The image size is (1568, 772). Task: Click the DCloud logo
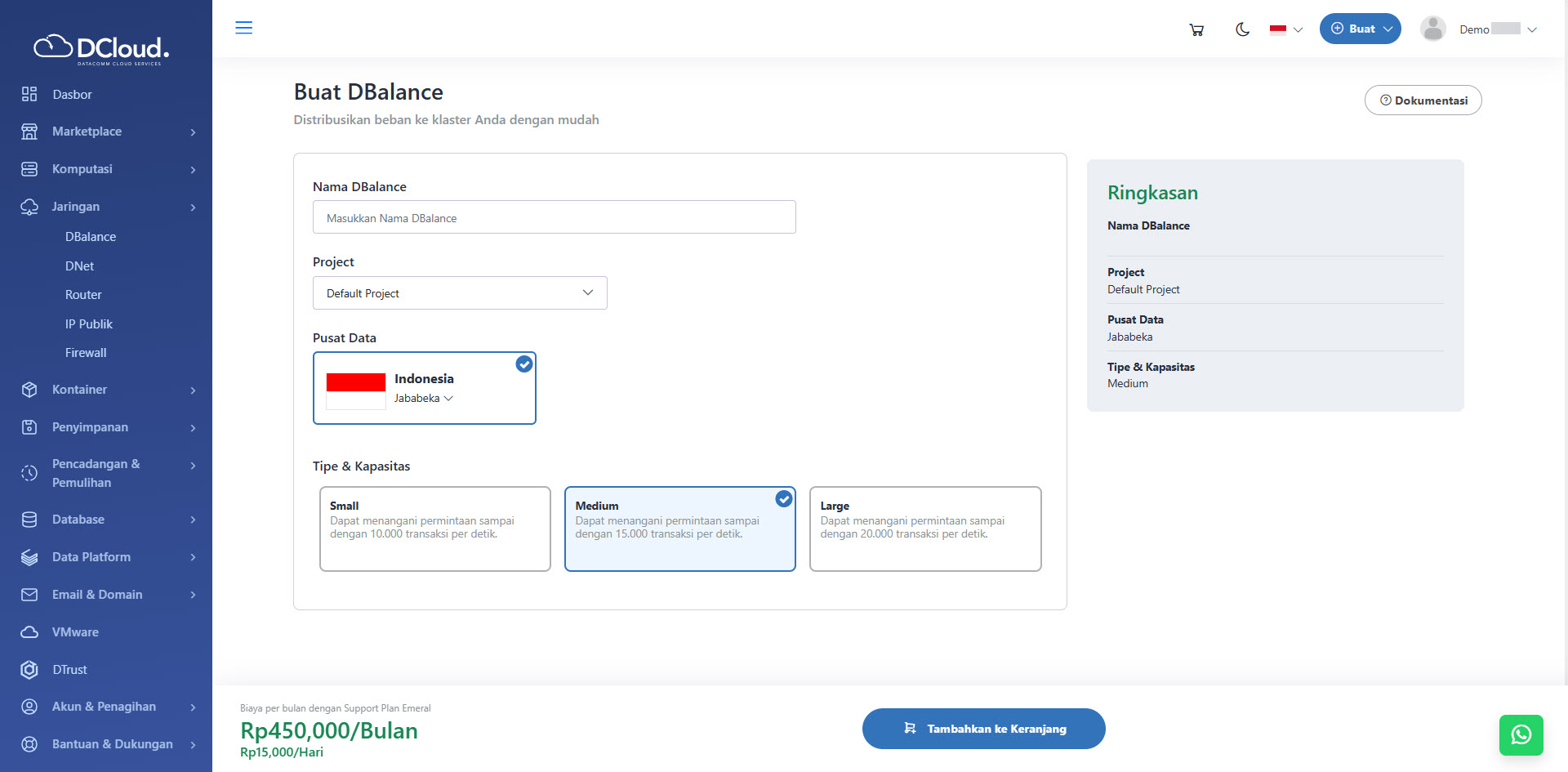[101, 49]
